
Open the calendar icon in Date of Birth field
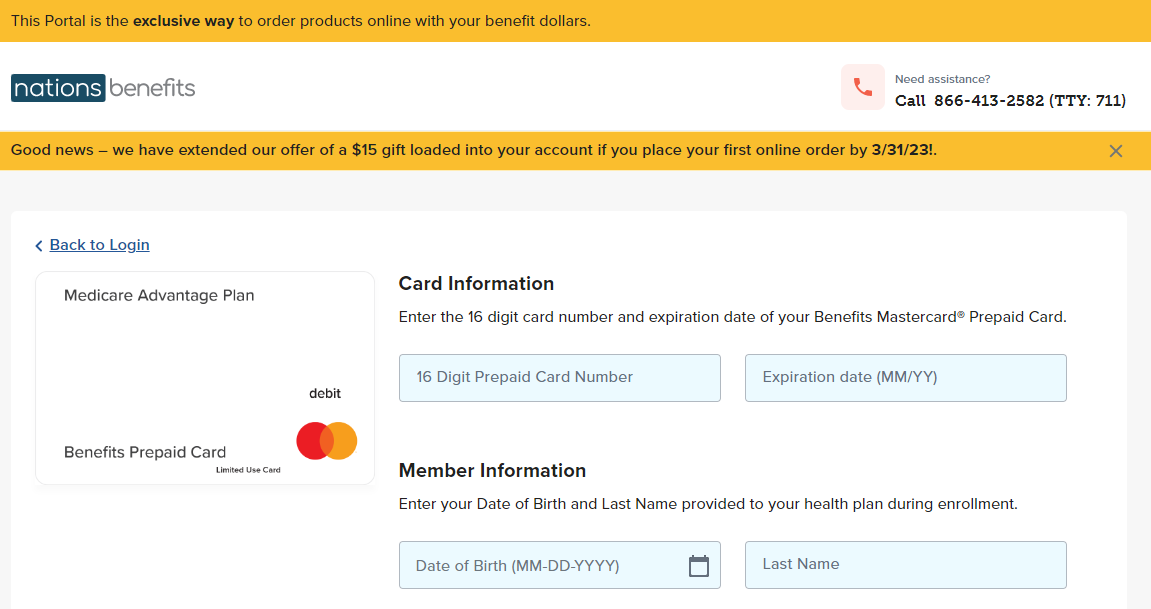coord(698,564)
